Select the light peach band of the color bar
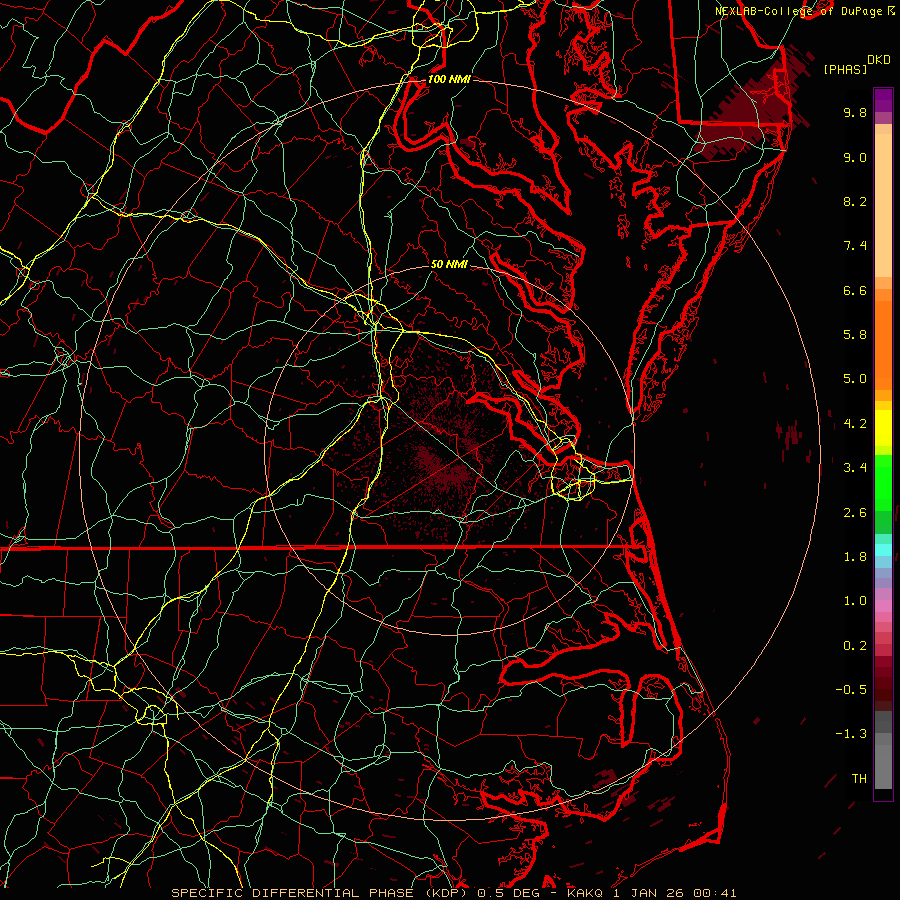The height and width of the screenshot is (900, 900). click(x=883, y=205)
